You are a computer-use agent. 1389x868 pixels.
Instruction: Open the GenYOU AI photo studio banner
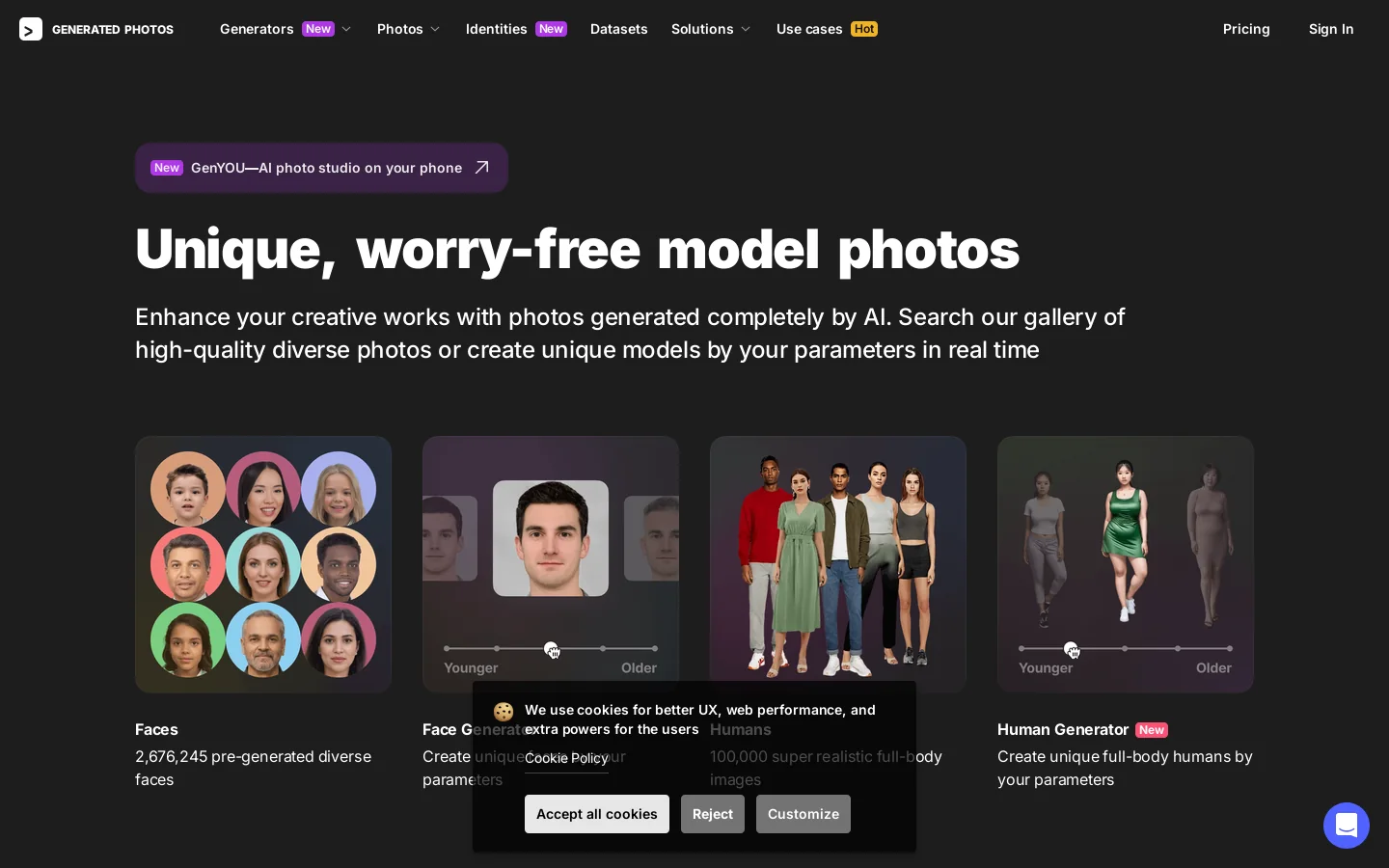click(x=321, y=168)
